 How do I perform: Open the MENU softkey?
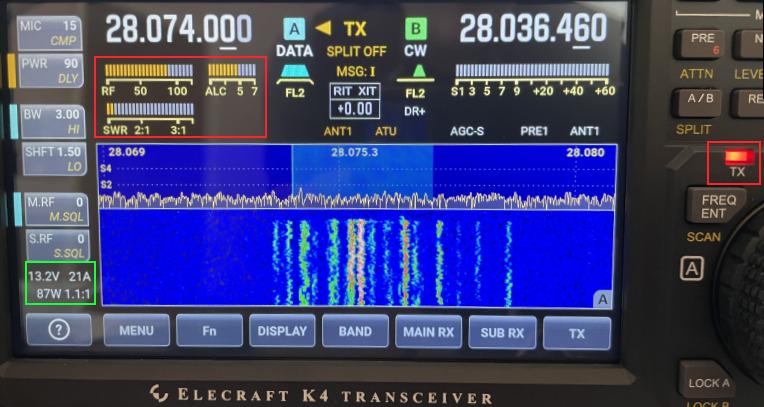point(136,331)
